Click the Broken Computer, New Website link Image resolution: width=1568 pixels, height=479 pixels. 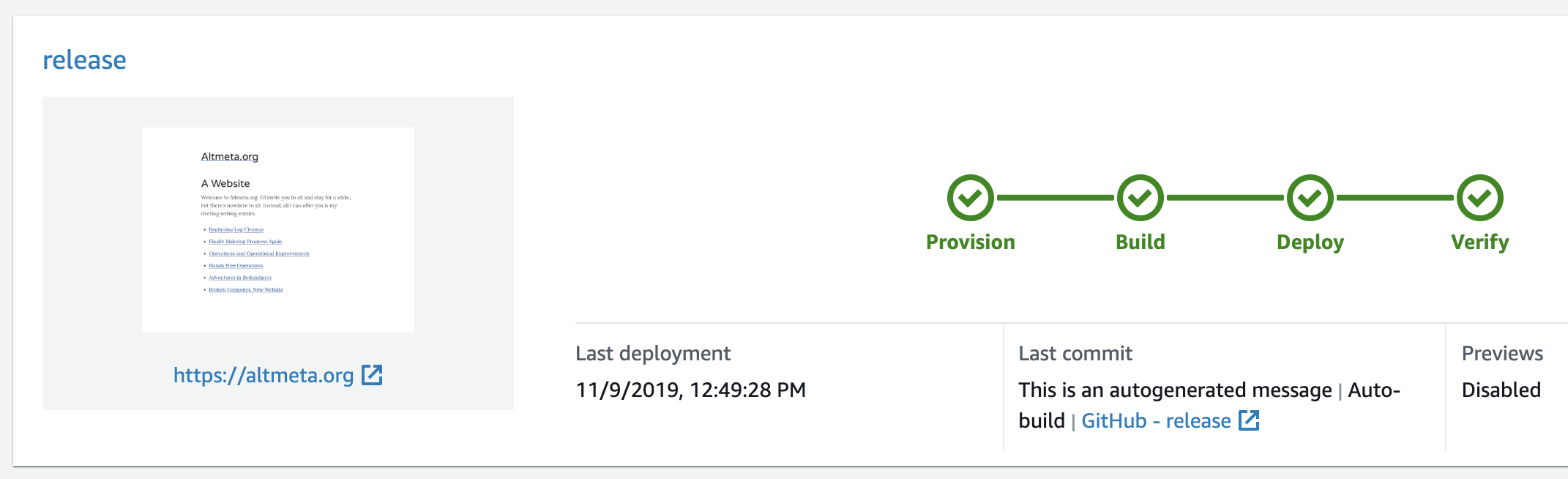tap(245, 289)
